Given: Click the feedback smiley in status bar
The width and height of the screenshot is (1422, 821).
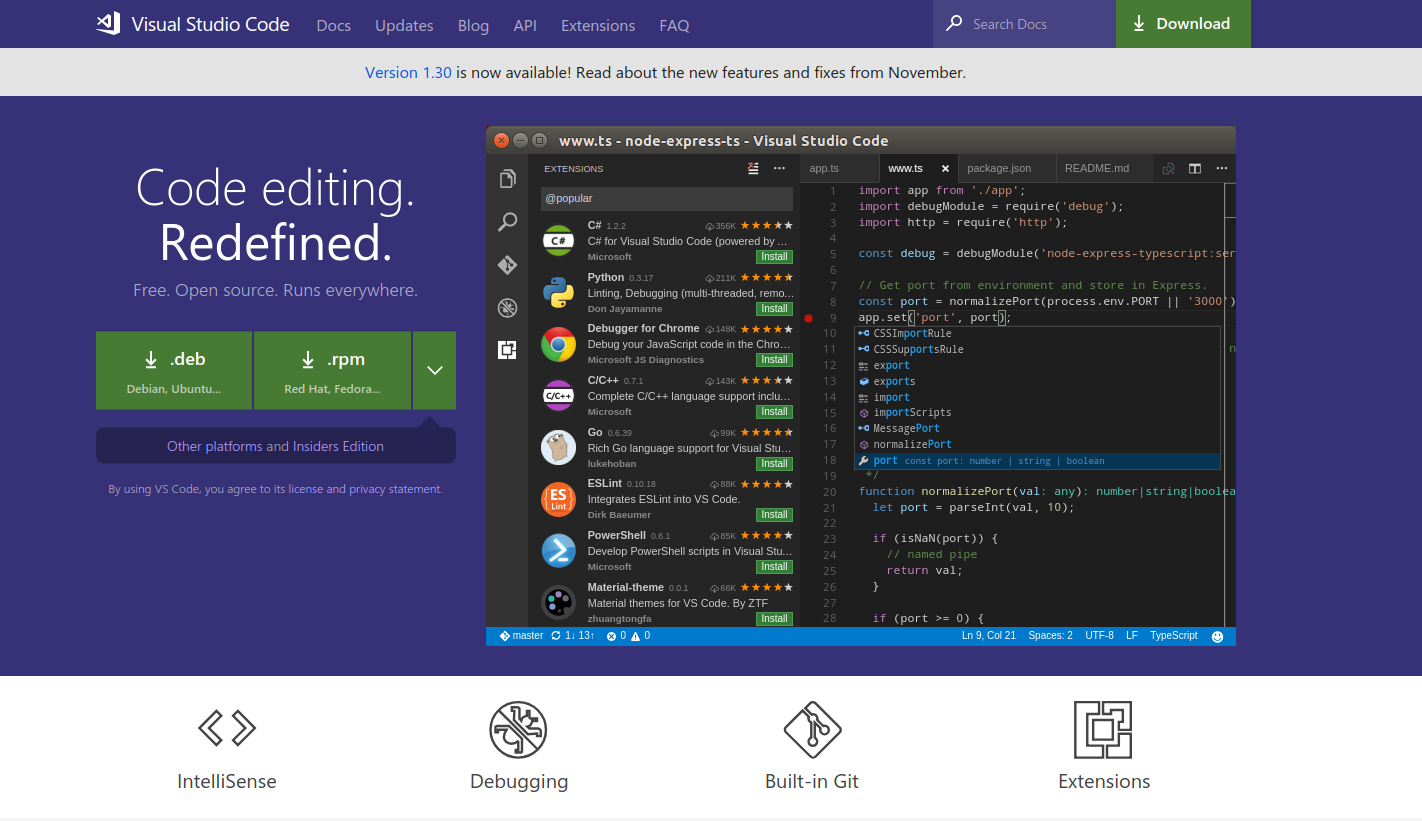Looking at the screenshot, I should tap(1217, 636).
